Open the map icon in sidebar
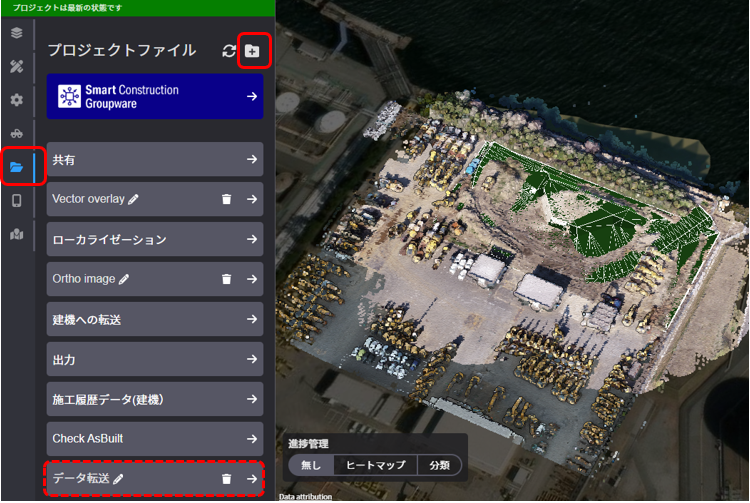The image size is (750, 503). 17,234
